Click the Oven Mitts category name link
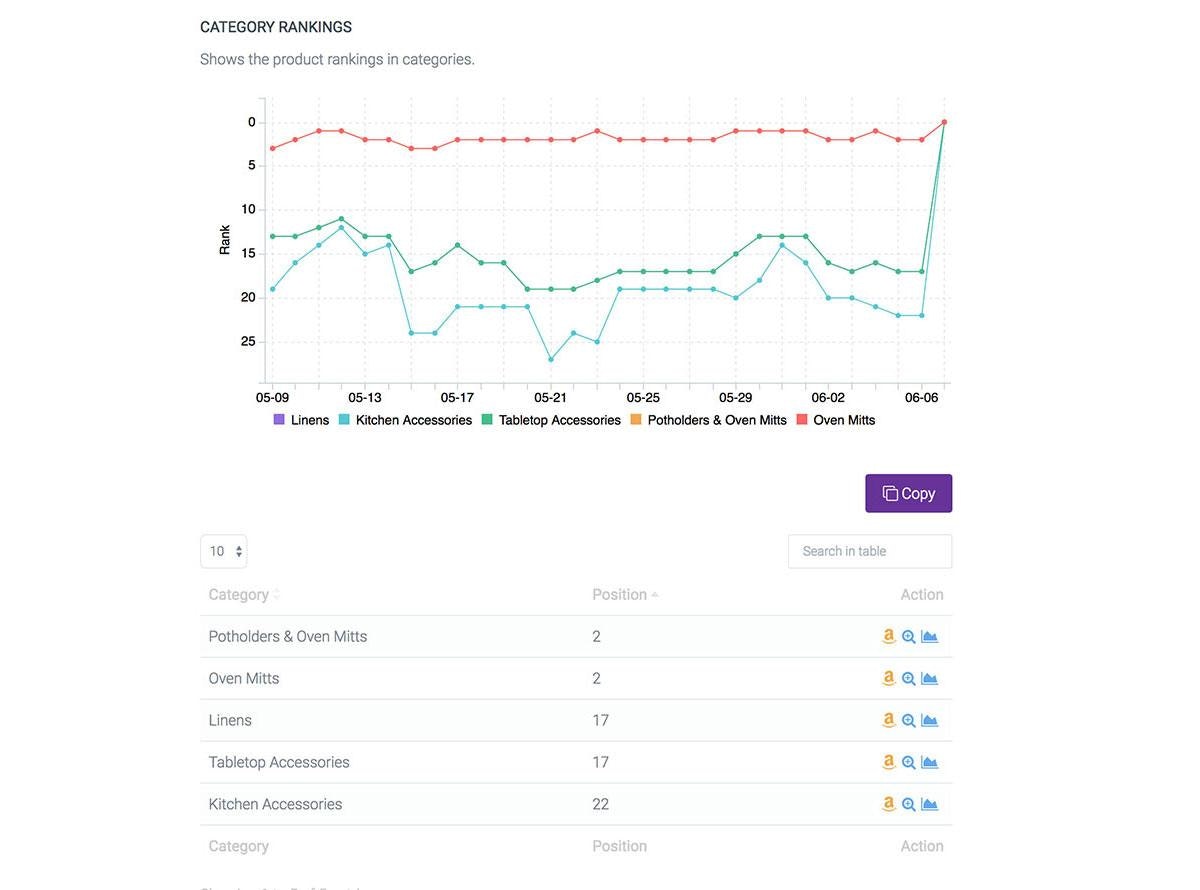The image size is (1200, 890). (244, 678)
